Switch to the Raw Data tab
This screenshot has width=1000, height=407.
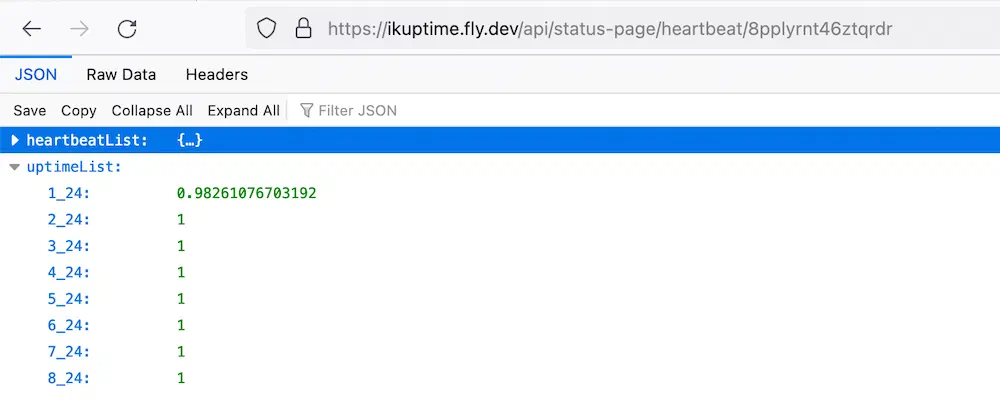(x=121, y=75)
